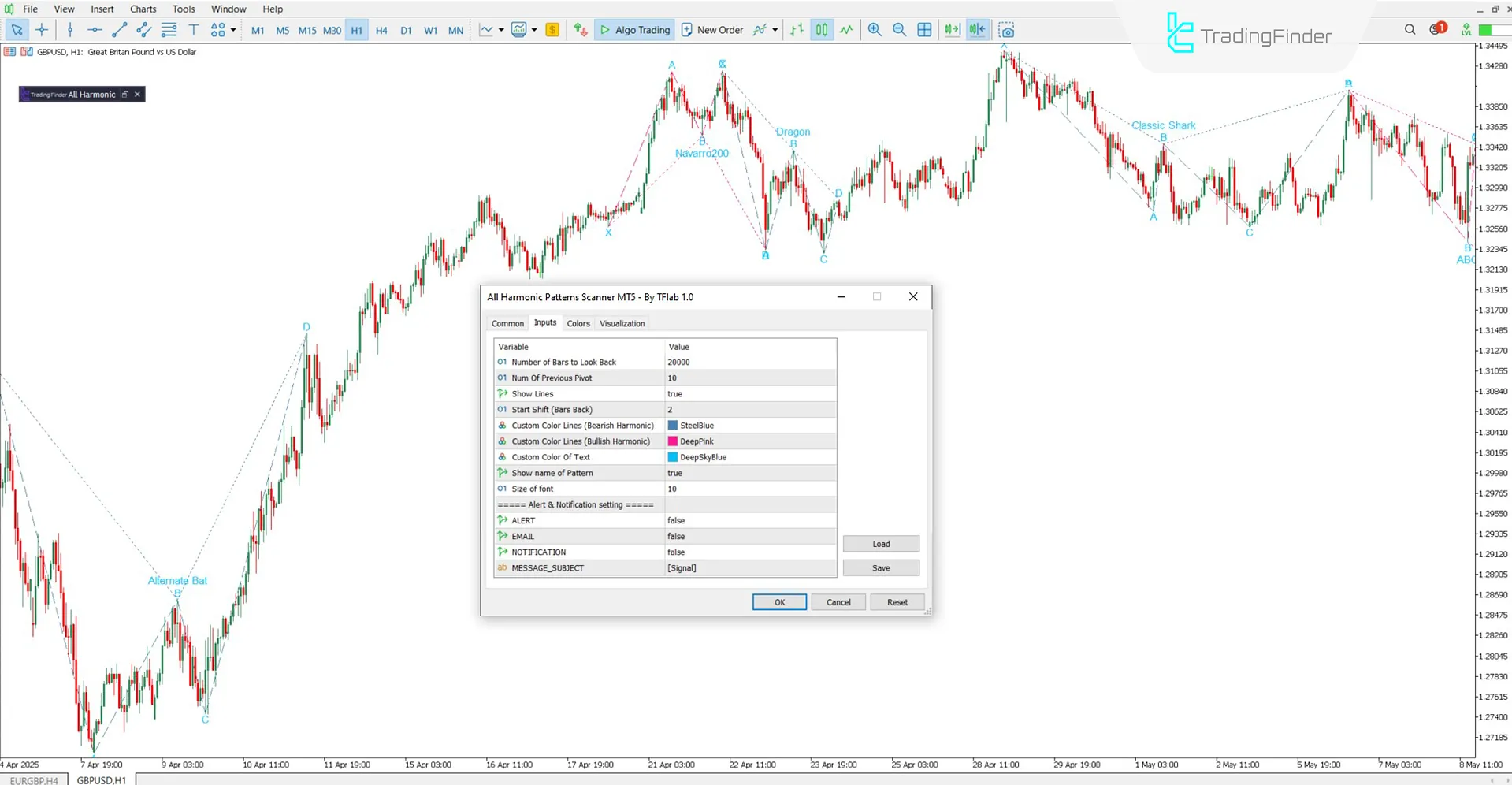The image size is (1512, 785).
Task: Open the Charts menu
Action: coord(143,9)
